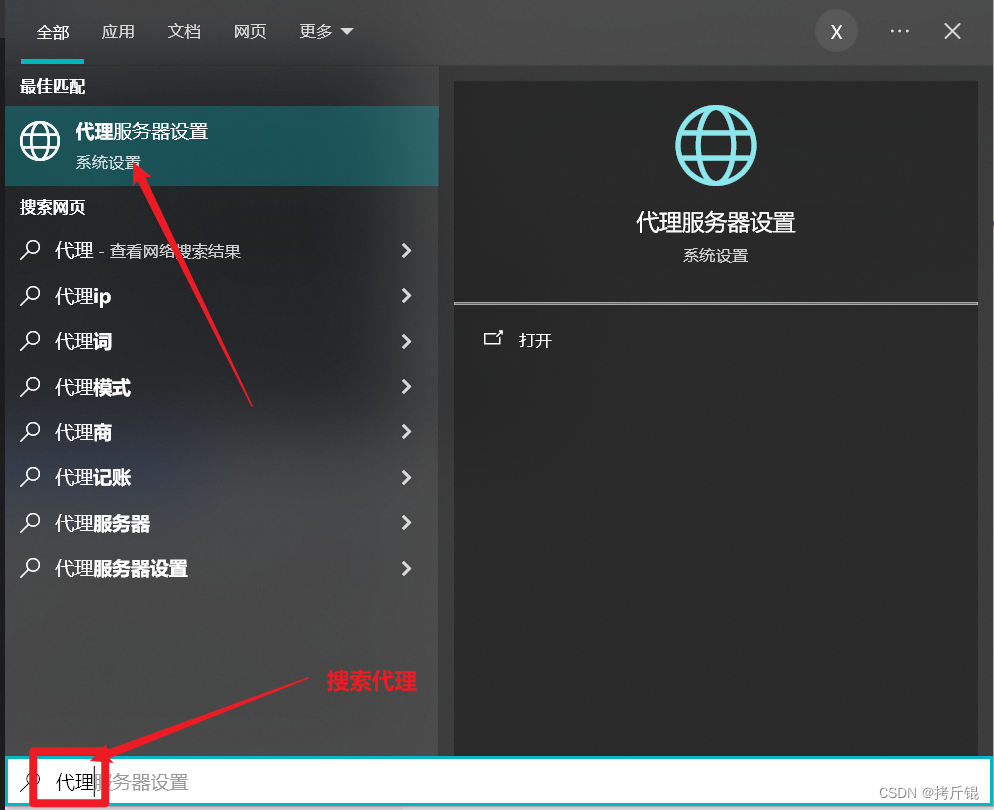
Task: Click search icon beside 代理商
Action: tap(30, 432)
